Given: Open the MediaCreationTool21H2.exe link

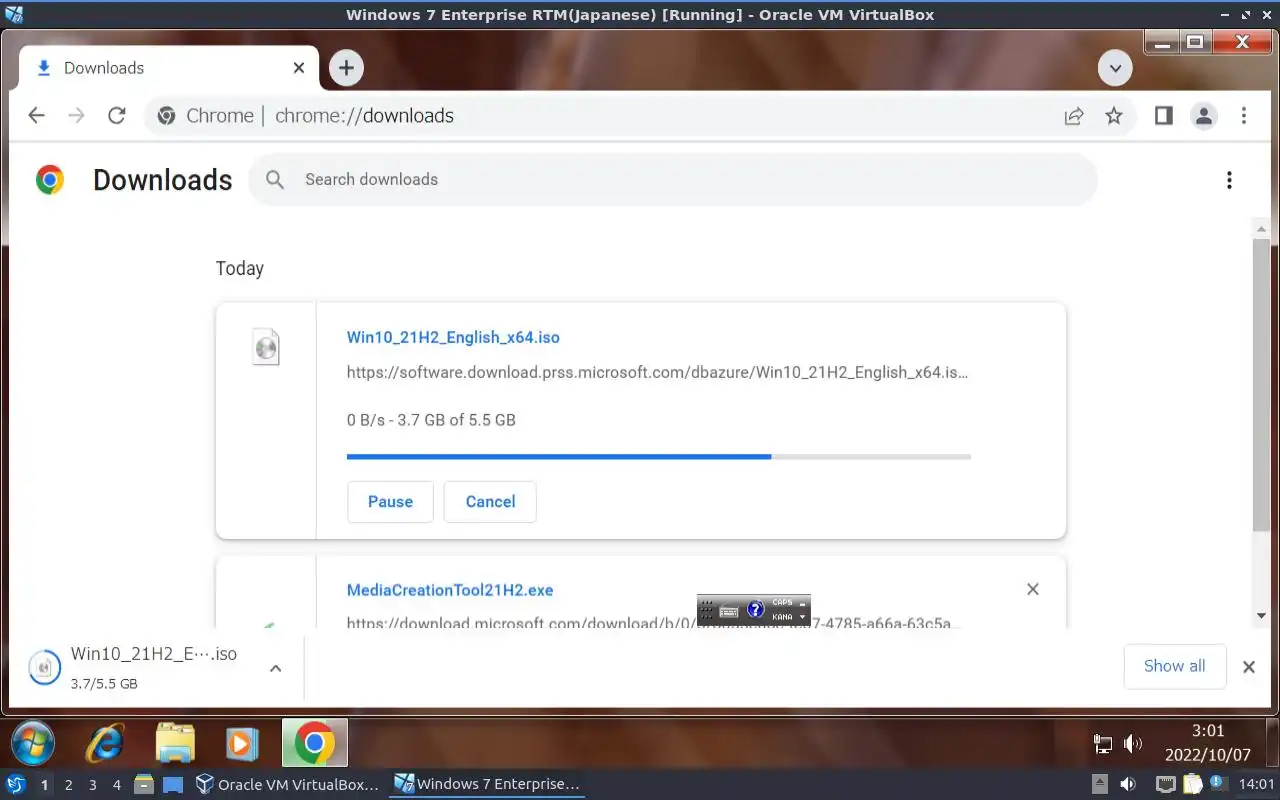Looking at the screenshot, I should click(x=450, y=590).
